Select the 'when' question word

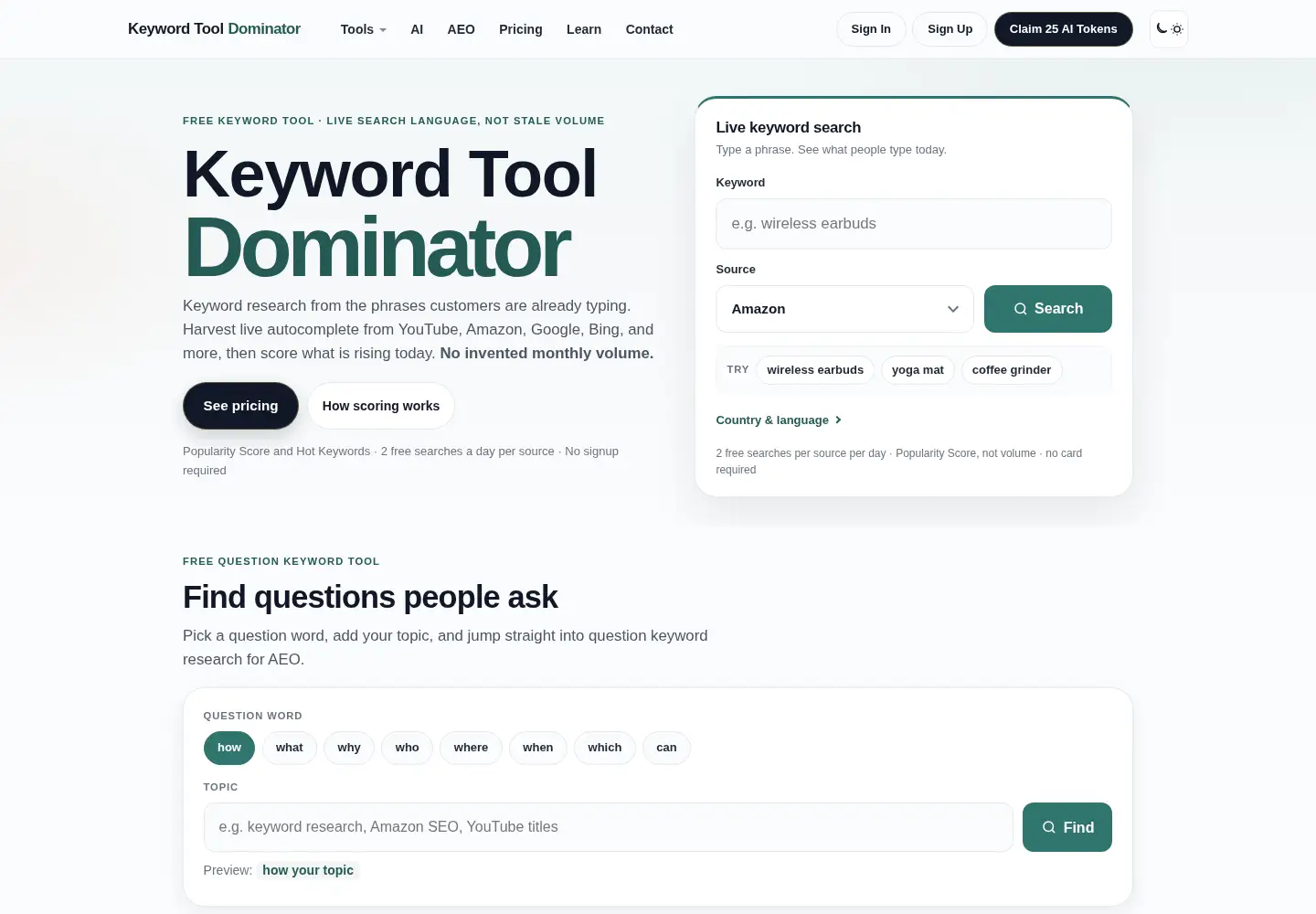coord(538,748)
